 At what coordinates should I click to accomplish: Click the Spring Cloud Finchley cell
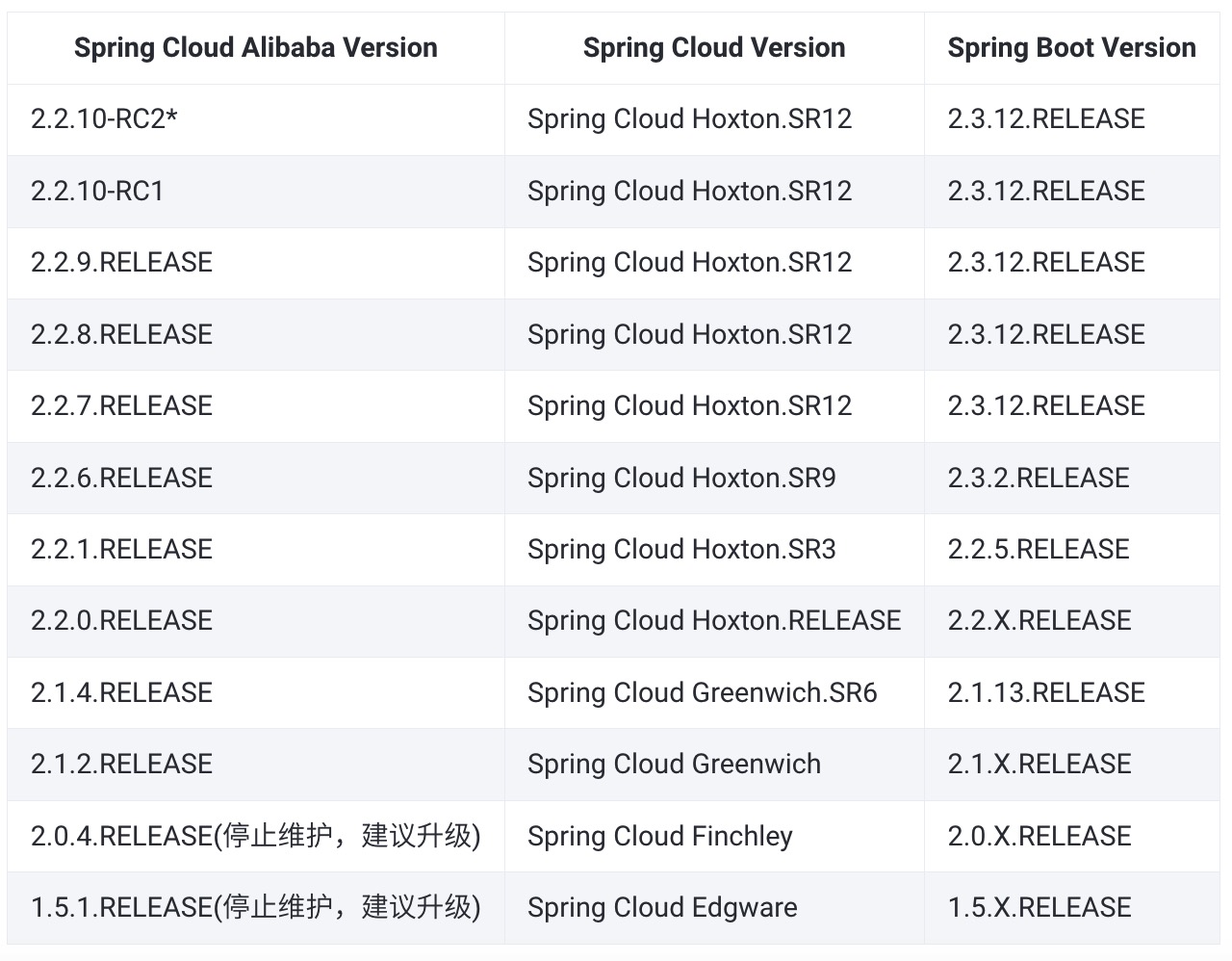pos(714,836)
